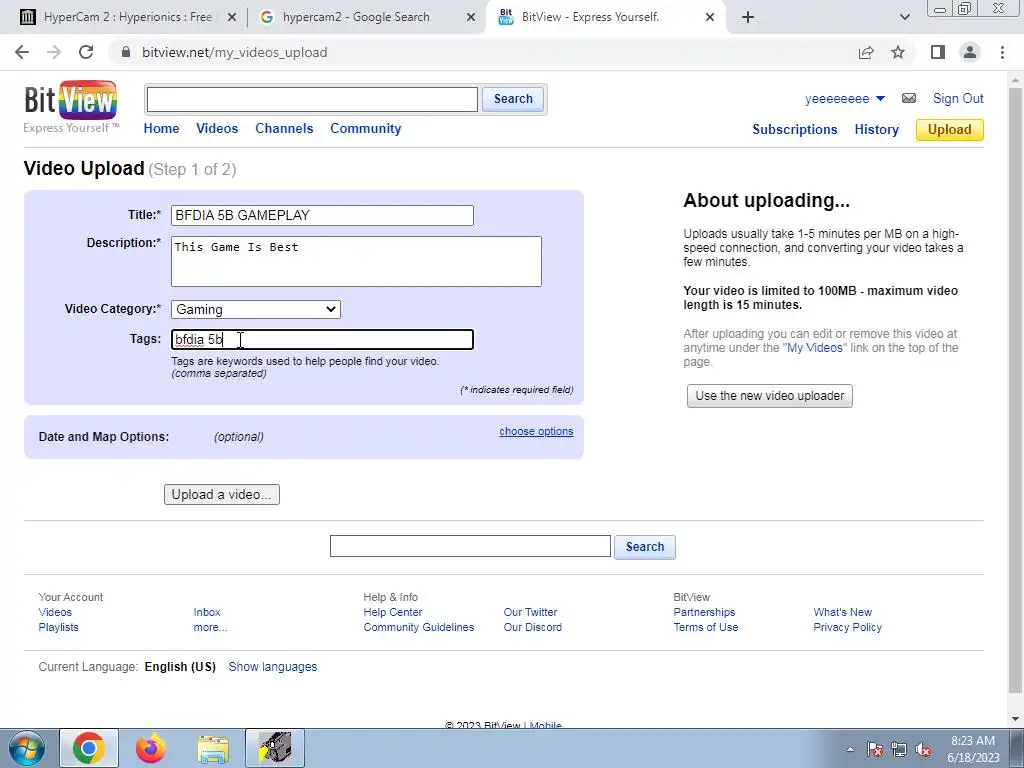Open footer Playlists link
Viewport: 1024px width, 768px height.
[x=58, y=627]
